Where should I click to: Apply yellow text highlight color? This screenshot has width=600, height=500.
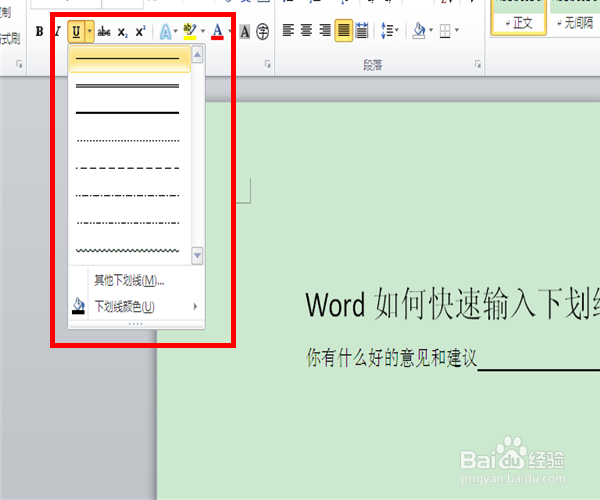tap(190, 32)
